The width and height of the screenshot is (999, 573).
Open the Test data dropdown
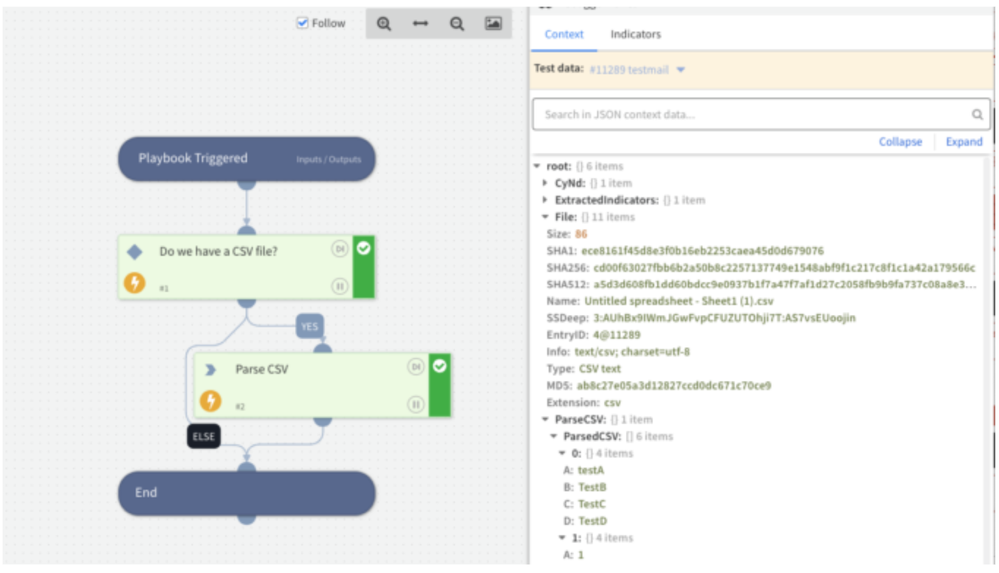click(681, 70)
